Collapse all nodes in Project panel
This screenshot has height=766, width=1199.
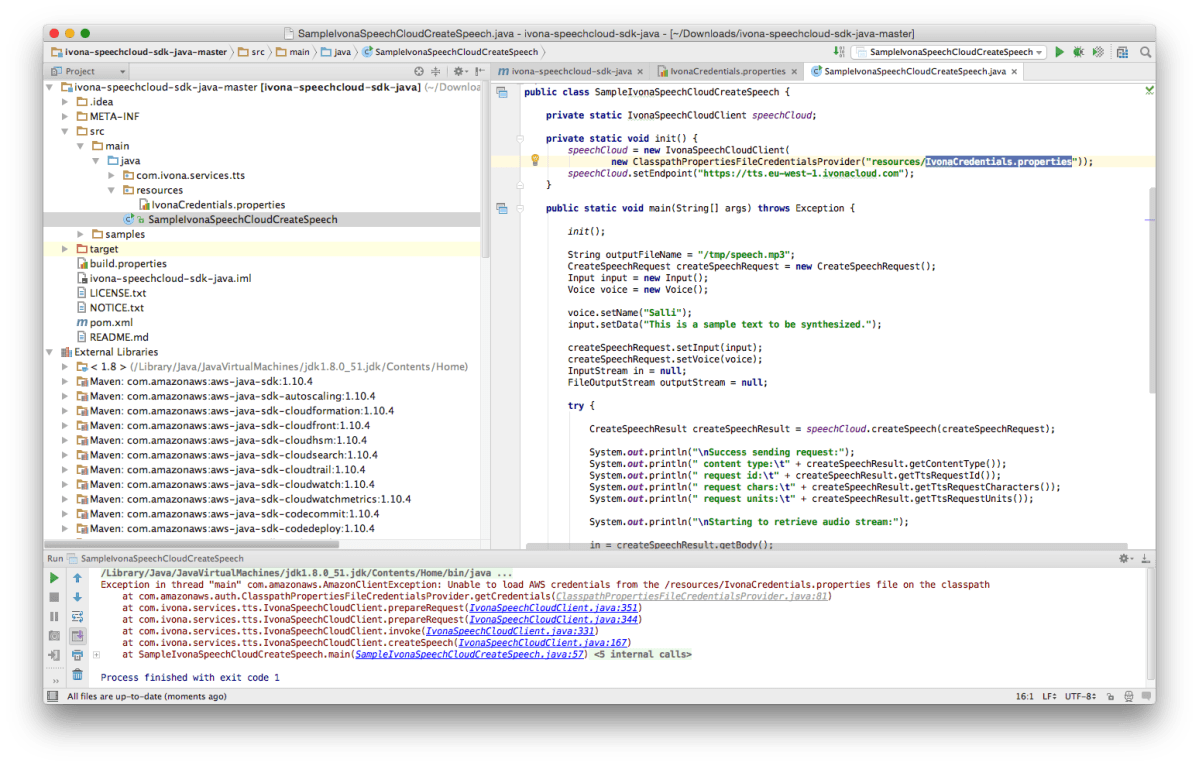[x=436, y=71]
